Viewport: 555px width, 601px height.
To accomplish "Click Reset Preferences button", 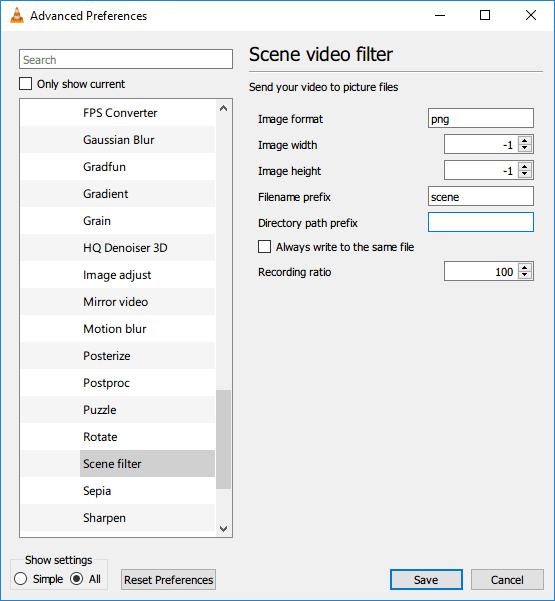I will click(x=169, y=580).
